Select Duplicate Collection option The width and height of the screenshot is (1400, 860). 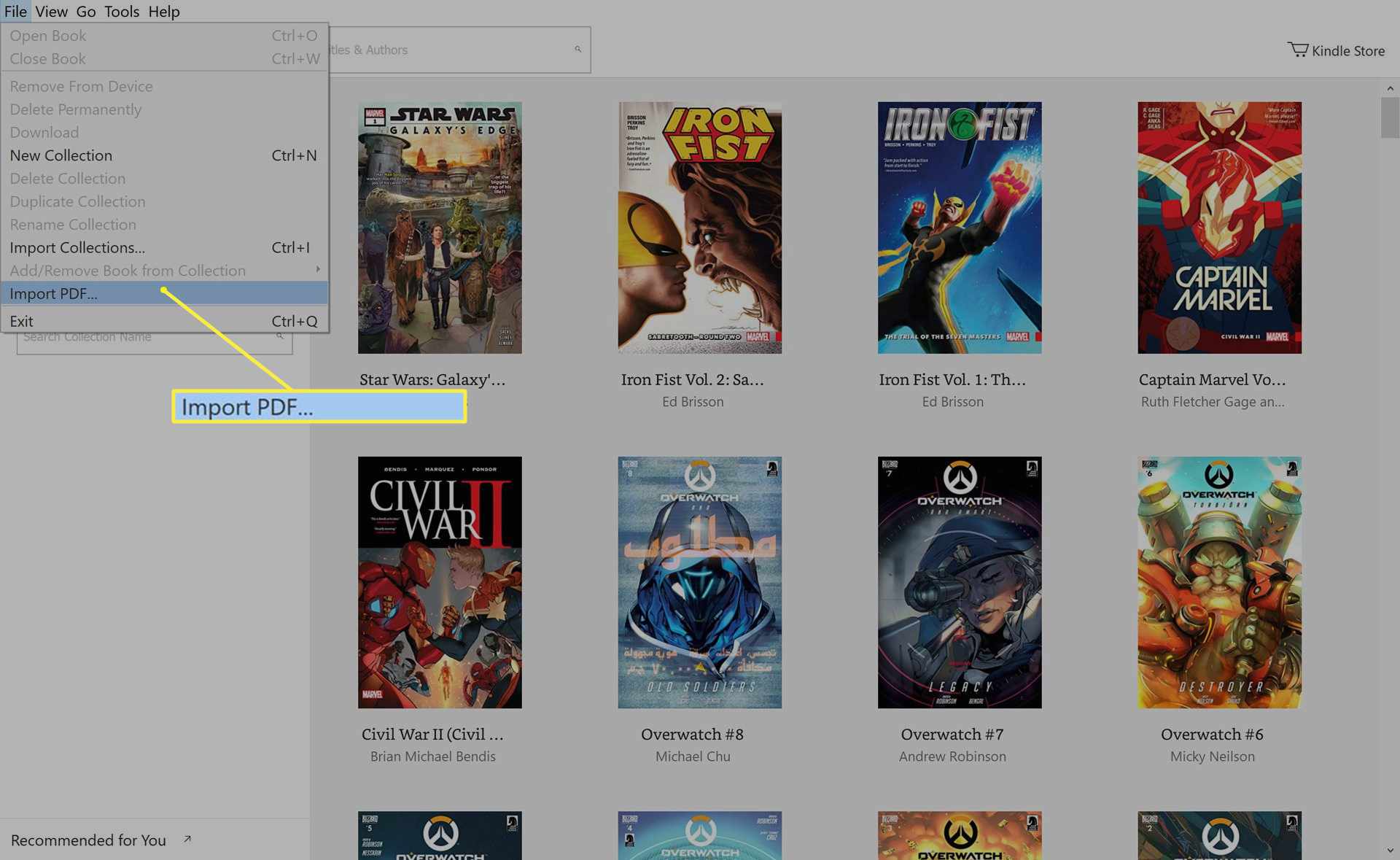[x=77, y=201]
